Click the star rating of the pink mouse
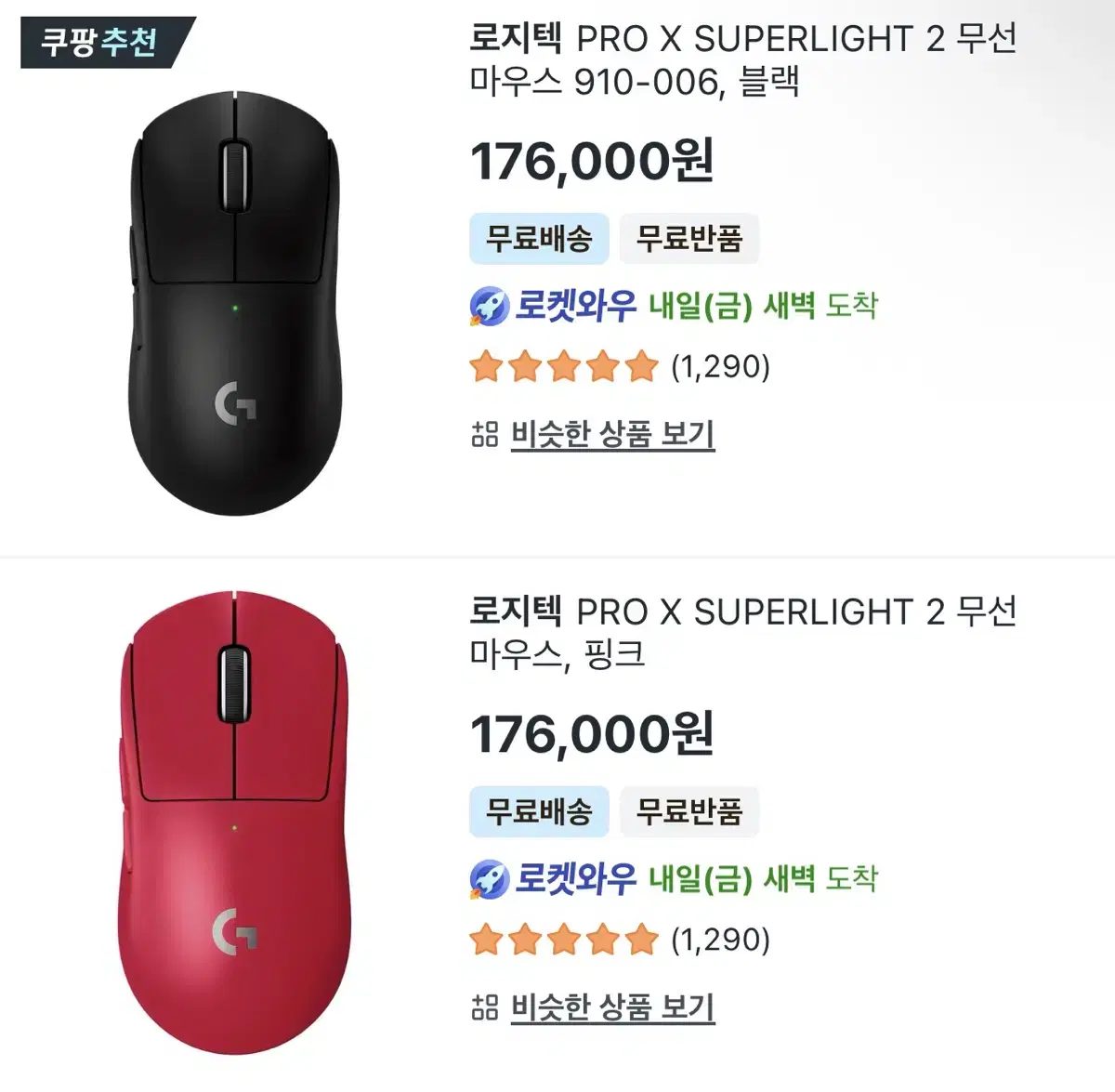This screenshot has height=1092, width=1115. [564, 941]
